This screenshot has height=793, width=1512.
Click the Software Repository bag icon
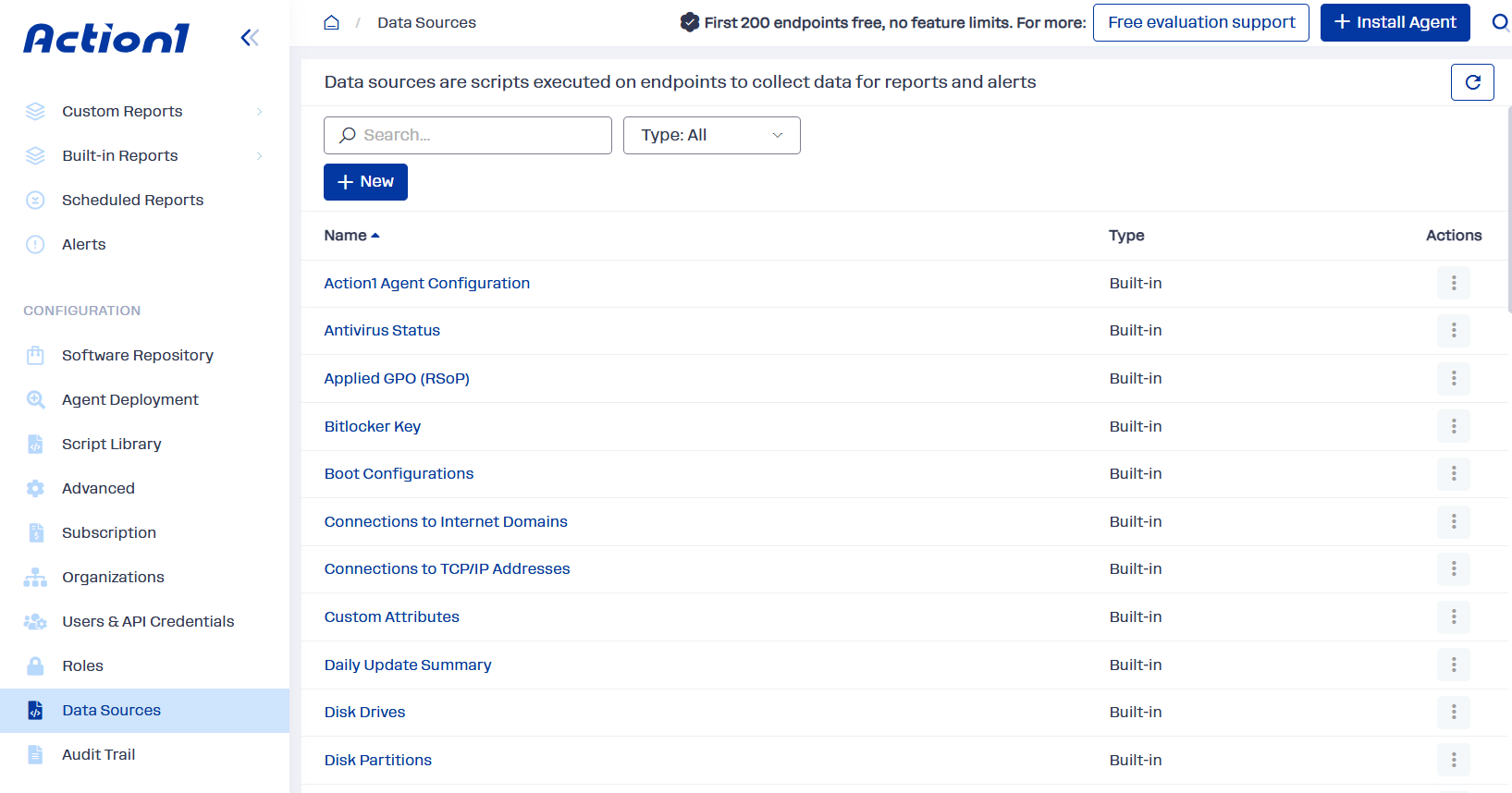[x=35, y=355]
